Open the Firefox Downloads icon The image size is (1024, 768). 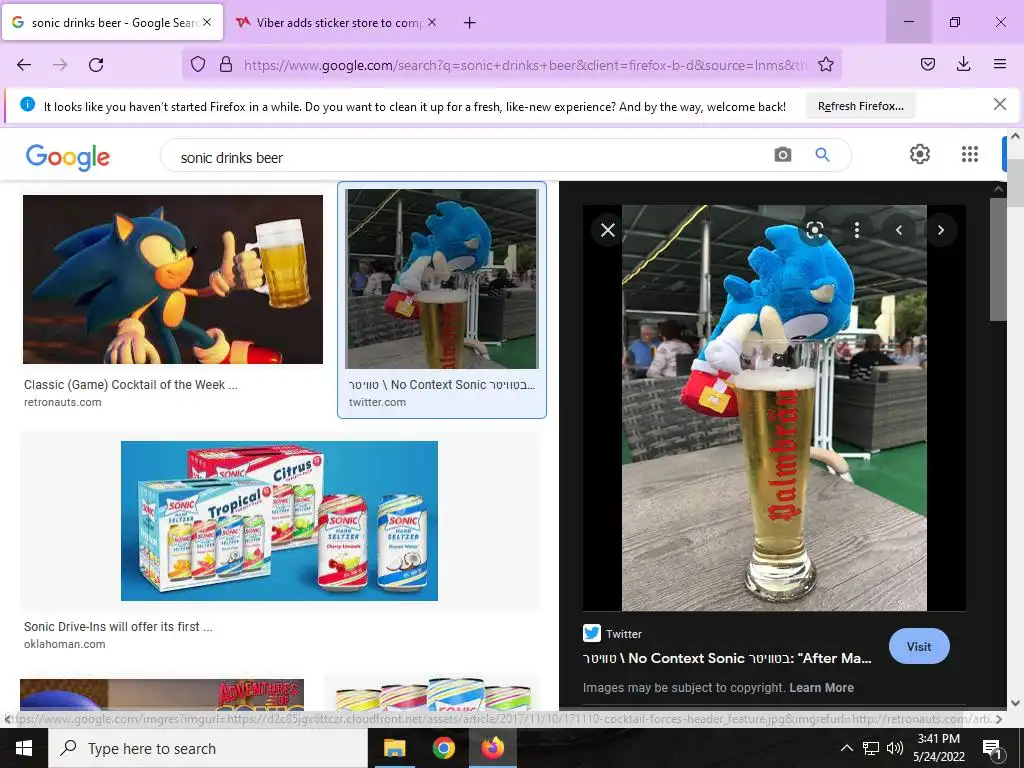click(963, 64)
